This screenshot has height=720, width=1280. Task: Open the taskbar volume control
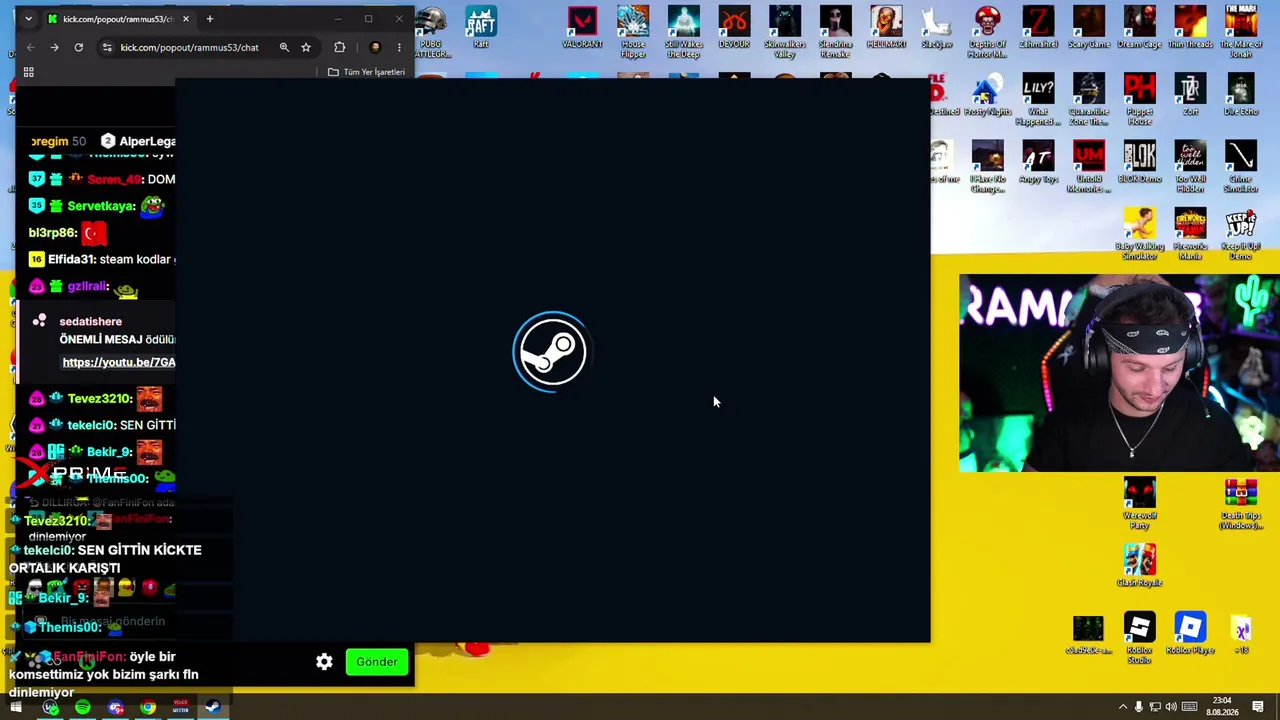pos(1171,707)
